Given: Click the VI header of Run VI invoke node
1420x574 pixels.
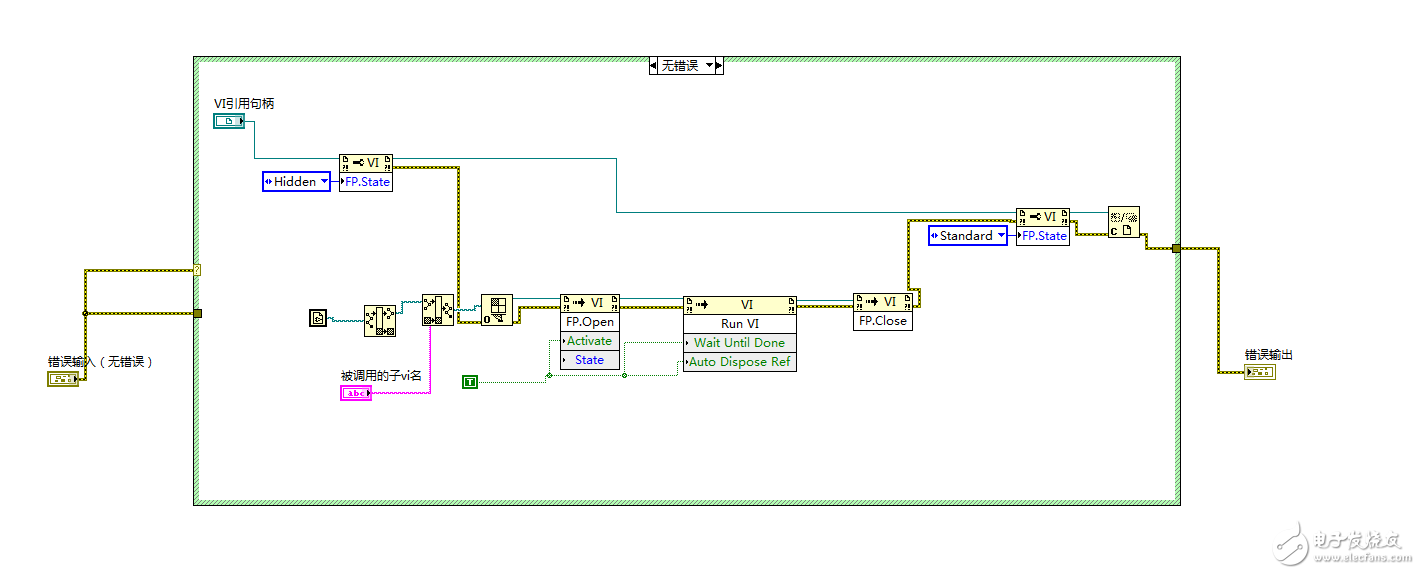Looking at the screenshot, I should (740, 305).
